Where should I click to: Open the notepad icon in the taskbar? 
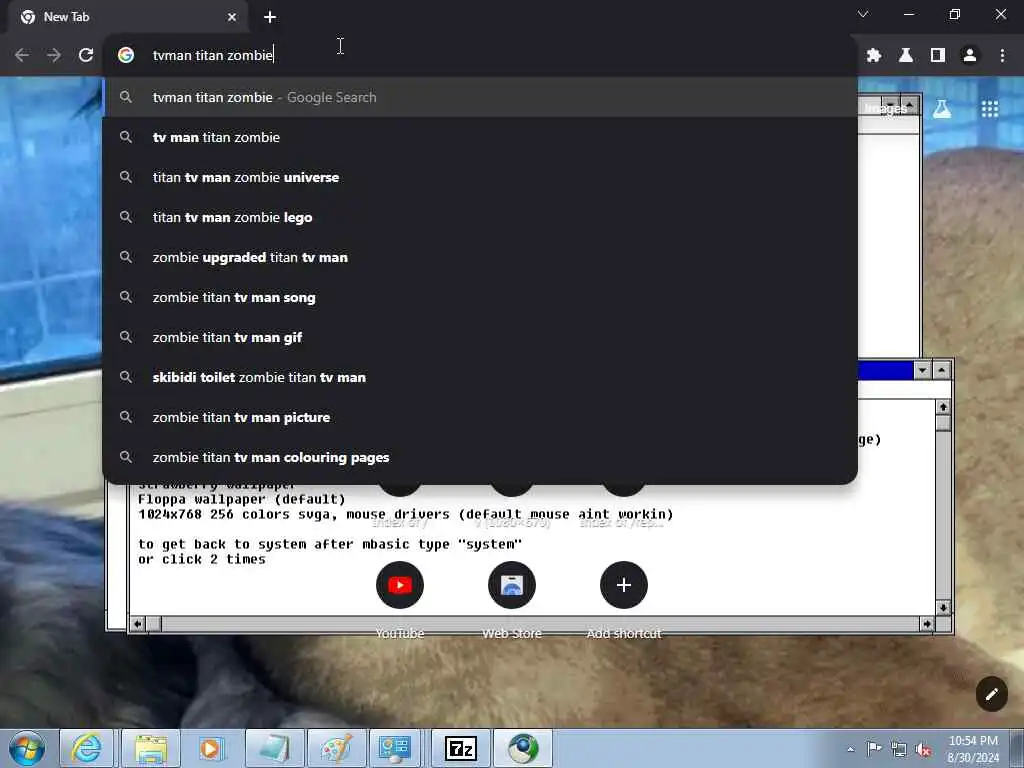pyautogui.click(x=274, y=748)
